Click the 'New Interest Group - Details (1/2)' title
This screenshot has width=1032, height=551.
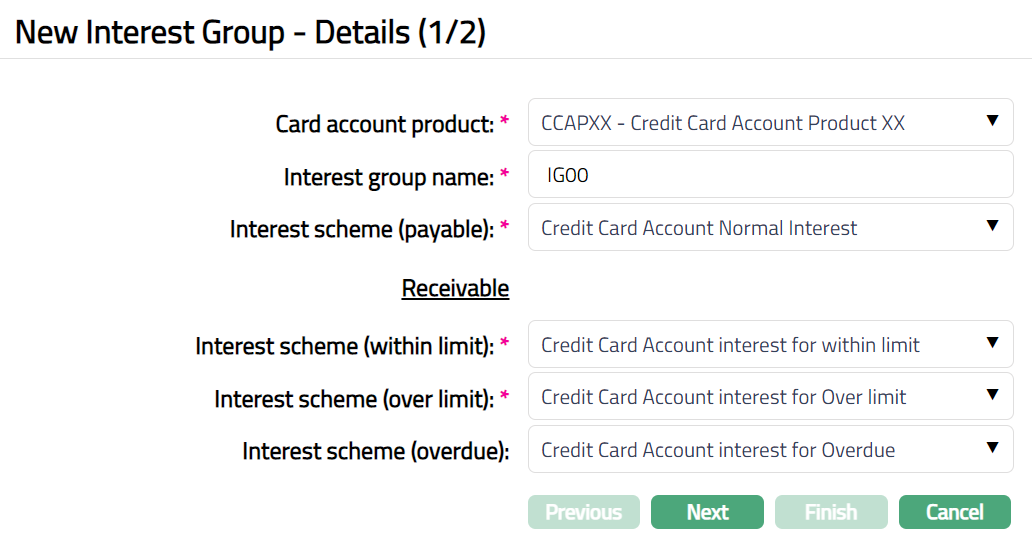pos(250,31)
